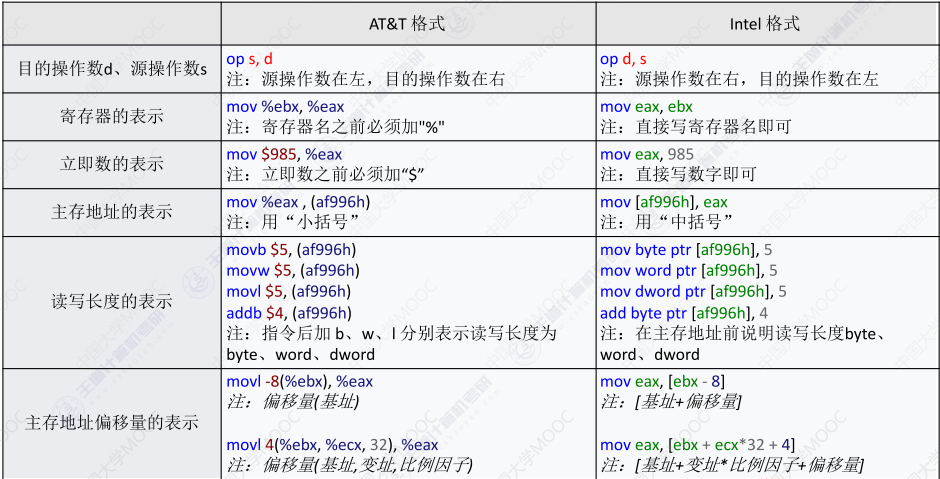This screenshot has width=940, height=479.
Task: Click the code "mov dword ptr [af996h], 5"
Action: coord(694,292)
